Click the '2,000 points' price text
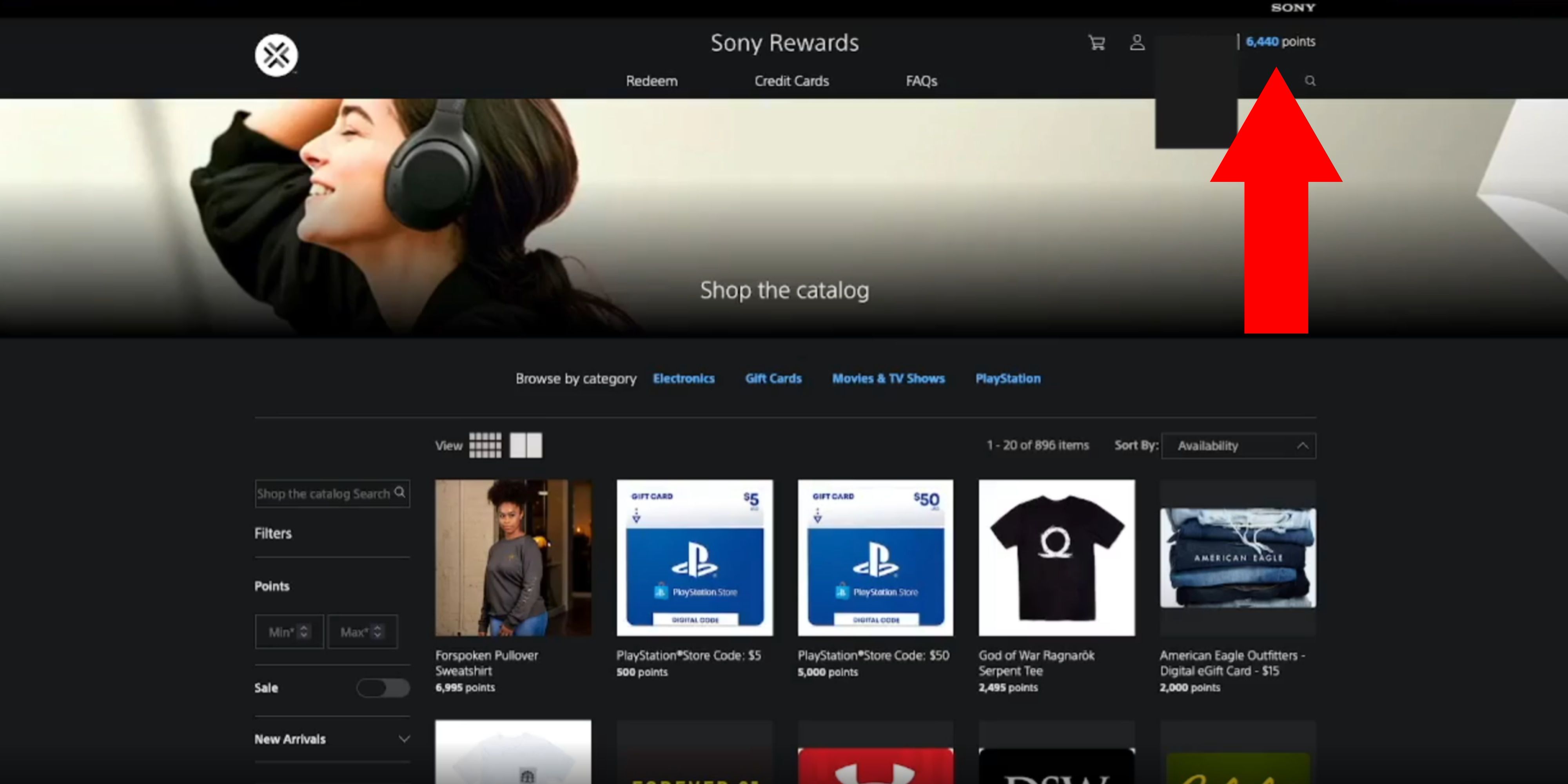1568x784 pixels. [x=1190, y=687]
